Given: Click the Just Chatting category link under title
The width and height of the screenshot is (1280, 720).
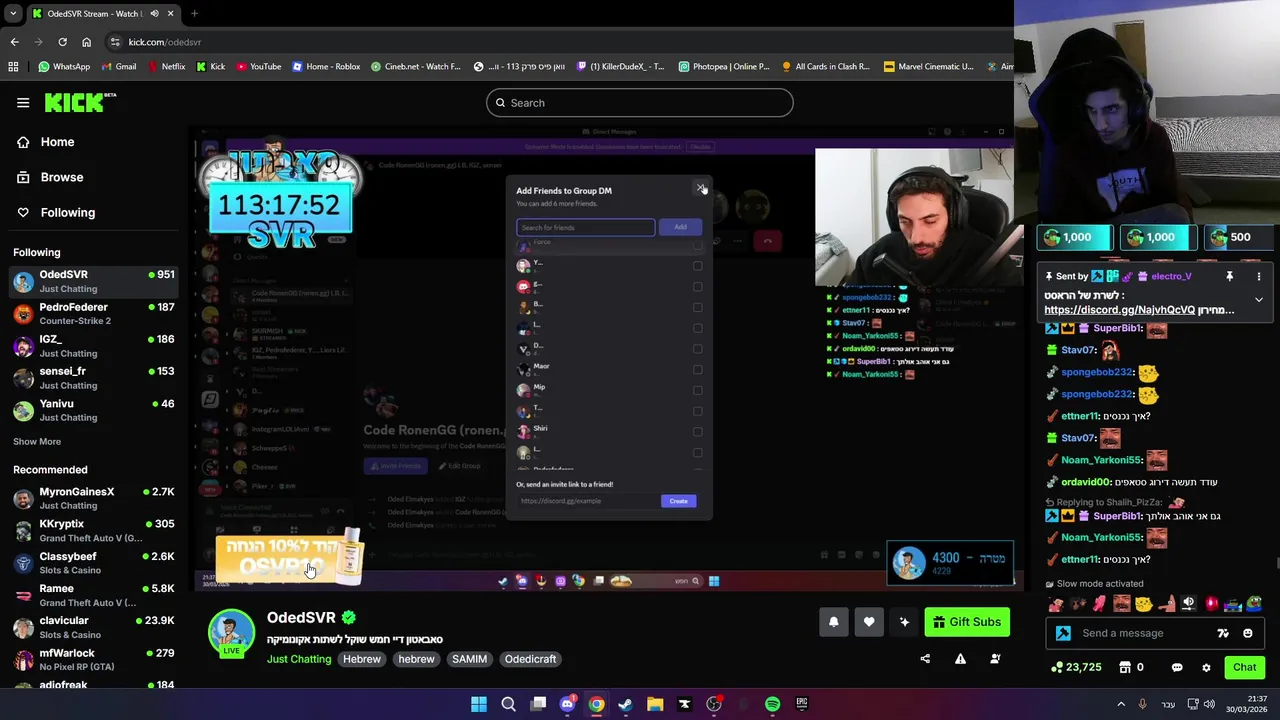Looking at the screenshot, I should pos(299,659).
